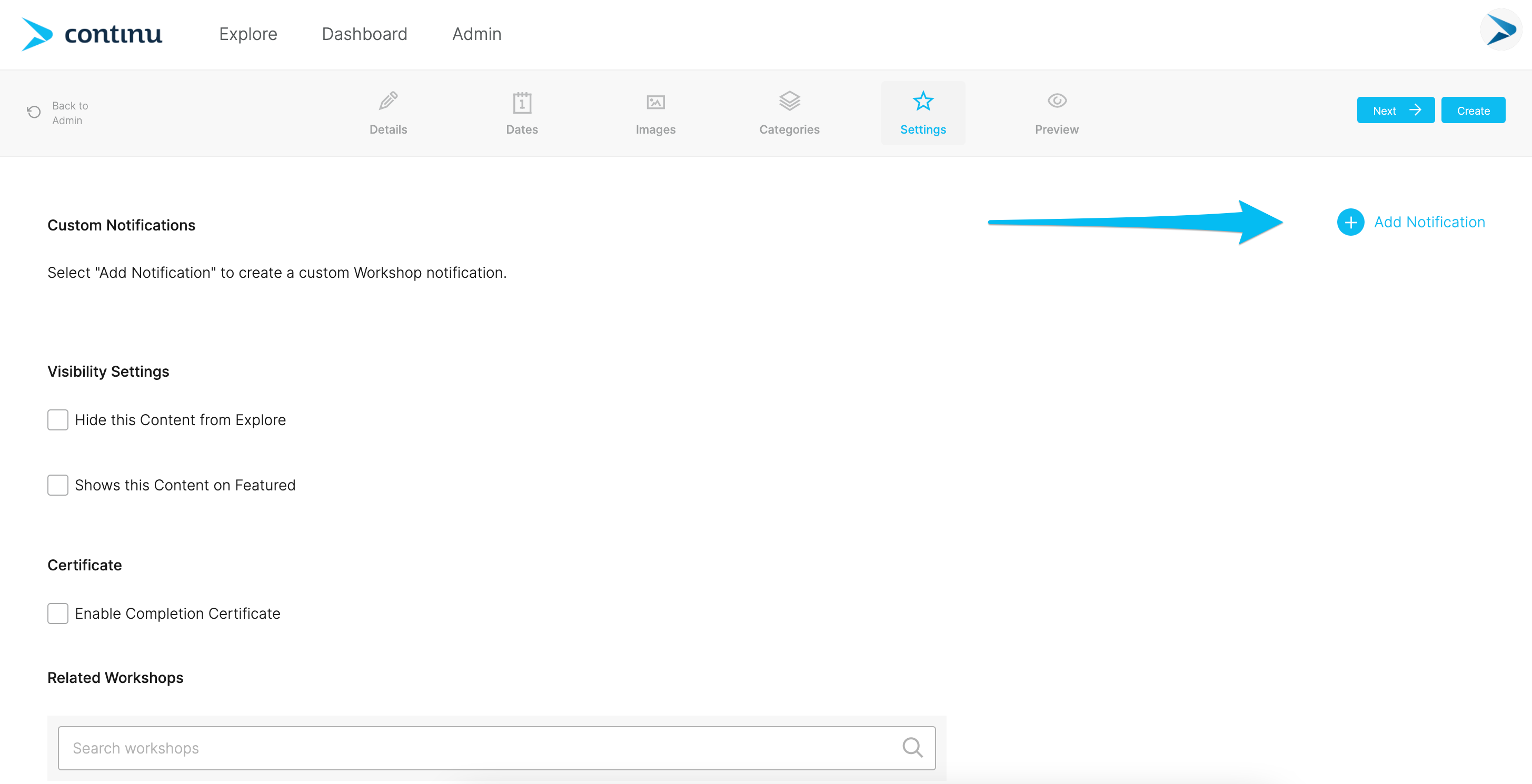Click the Custom Notifications heading
Image resolution: width=1532 pixels, height=784 pixels.
pyautogui.click(x=121, y=225)
